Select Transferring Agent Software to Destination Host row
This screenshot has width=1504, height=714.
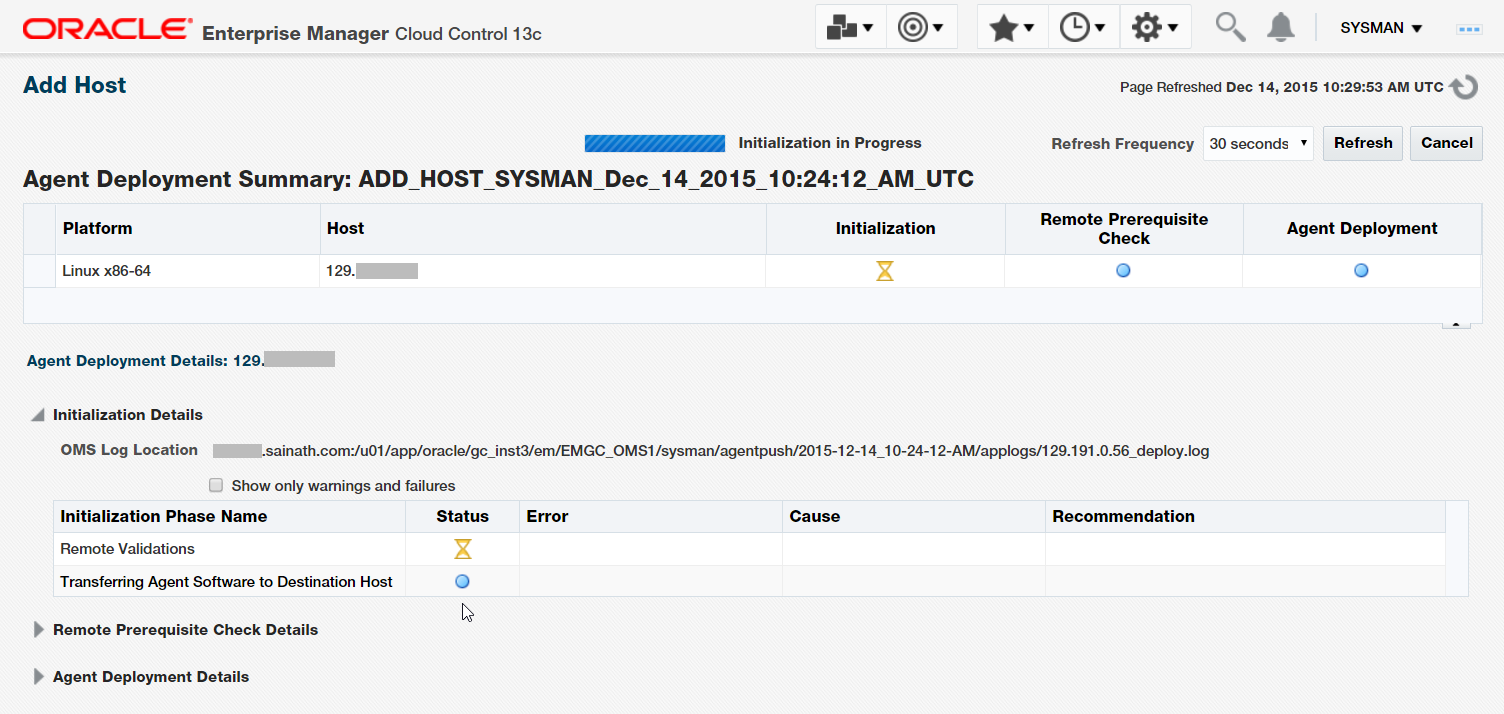[749, 581]
